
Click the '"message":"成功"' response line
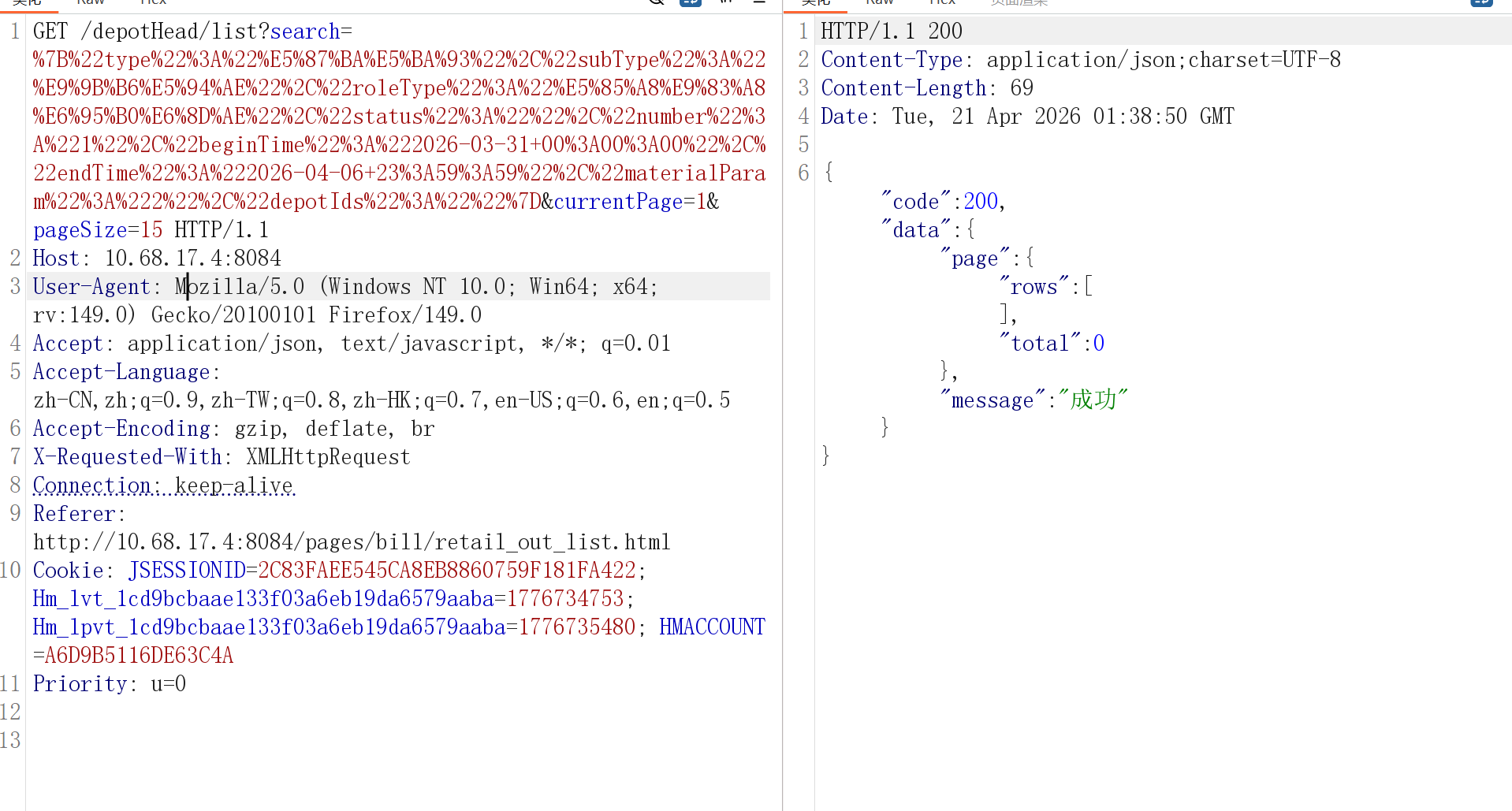1034,400
